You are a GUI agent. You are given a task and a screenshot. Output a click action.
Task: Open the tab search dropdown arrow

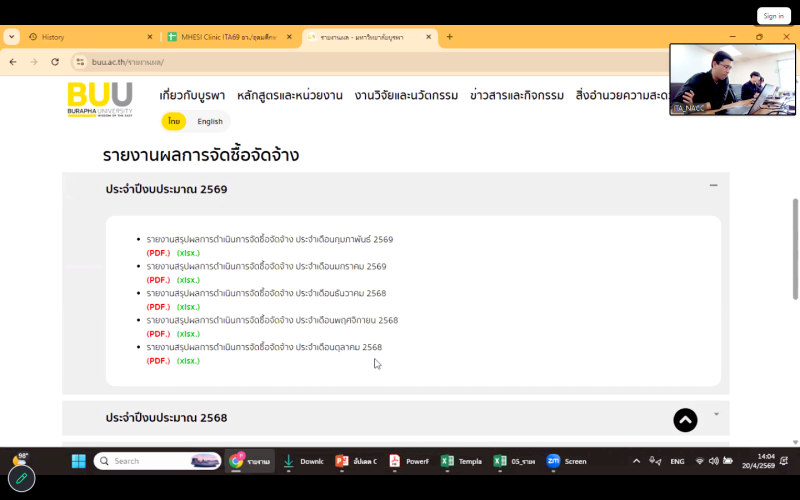point(12,37)
